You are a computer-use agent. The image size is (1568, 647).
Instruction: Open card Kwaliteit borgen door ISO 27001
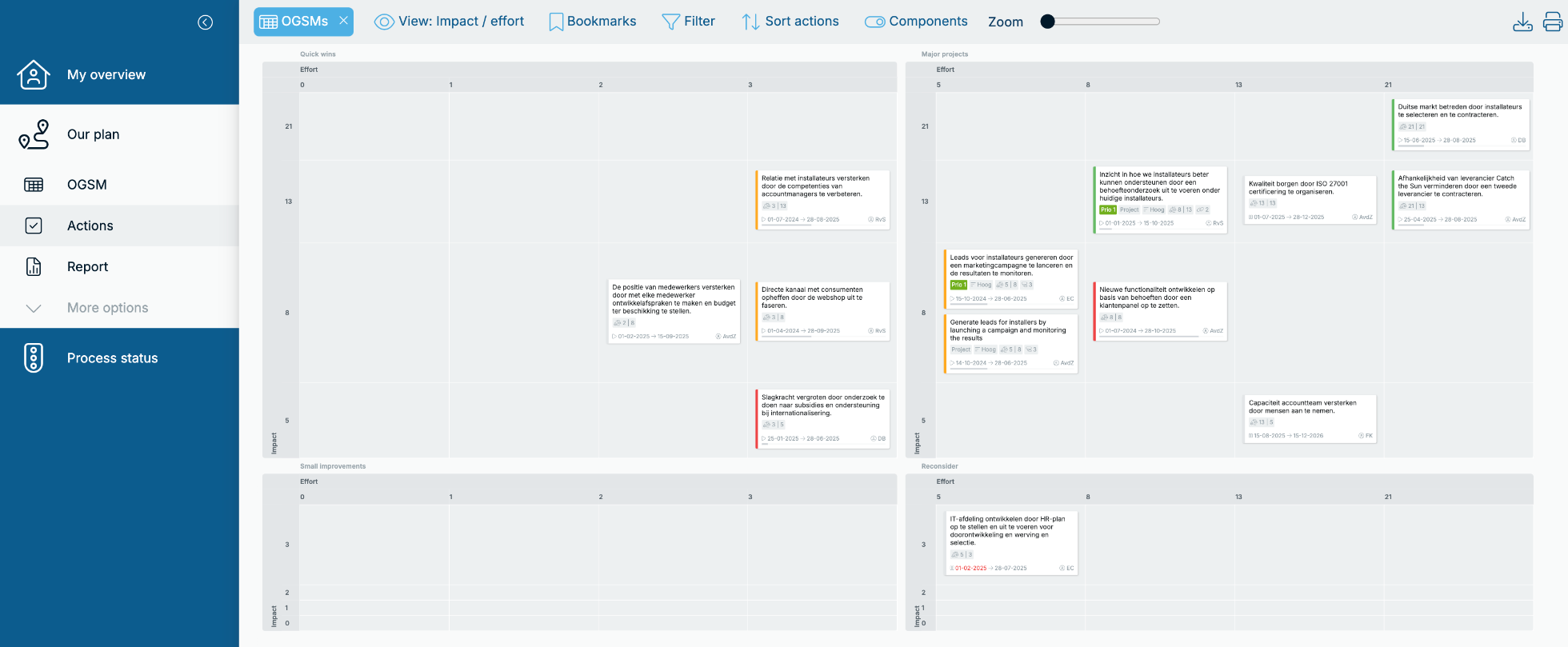point(1310,199)
